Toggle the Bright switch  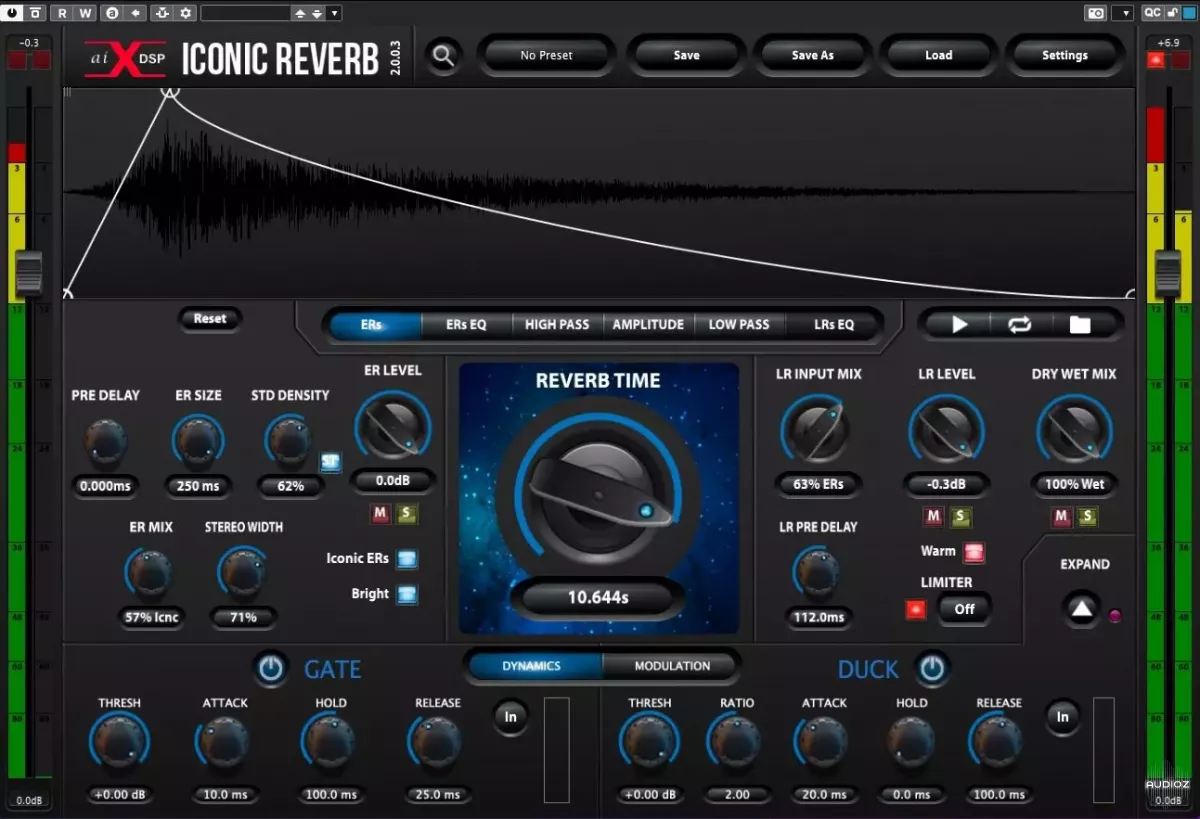407,594
